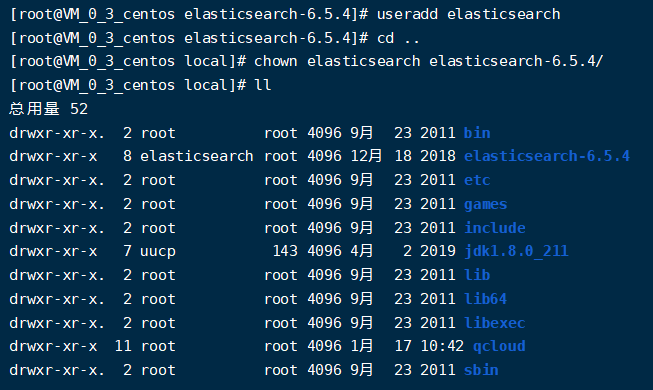This screenshot has height=390, width=653.
Task: Select the 'bin' directory name
Action: pos(477,133)
